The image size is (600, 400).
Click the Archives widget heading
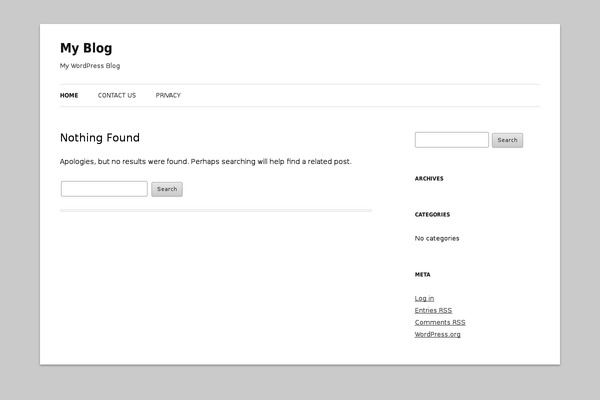pos(429,178)
